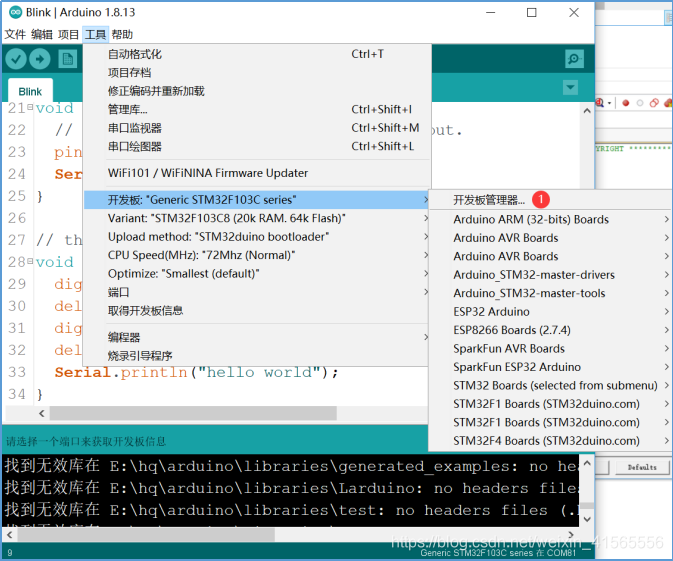Click editor horizontal scrollbar left arrow
This screenshot has width=673, height=561.
click(41, 413)
